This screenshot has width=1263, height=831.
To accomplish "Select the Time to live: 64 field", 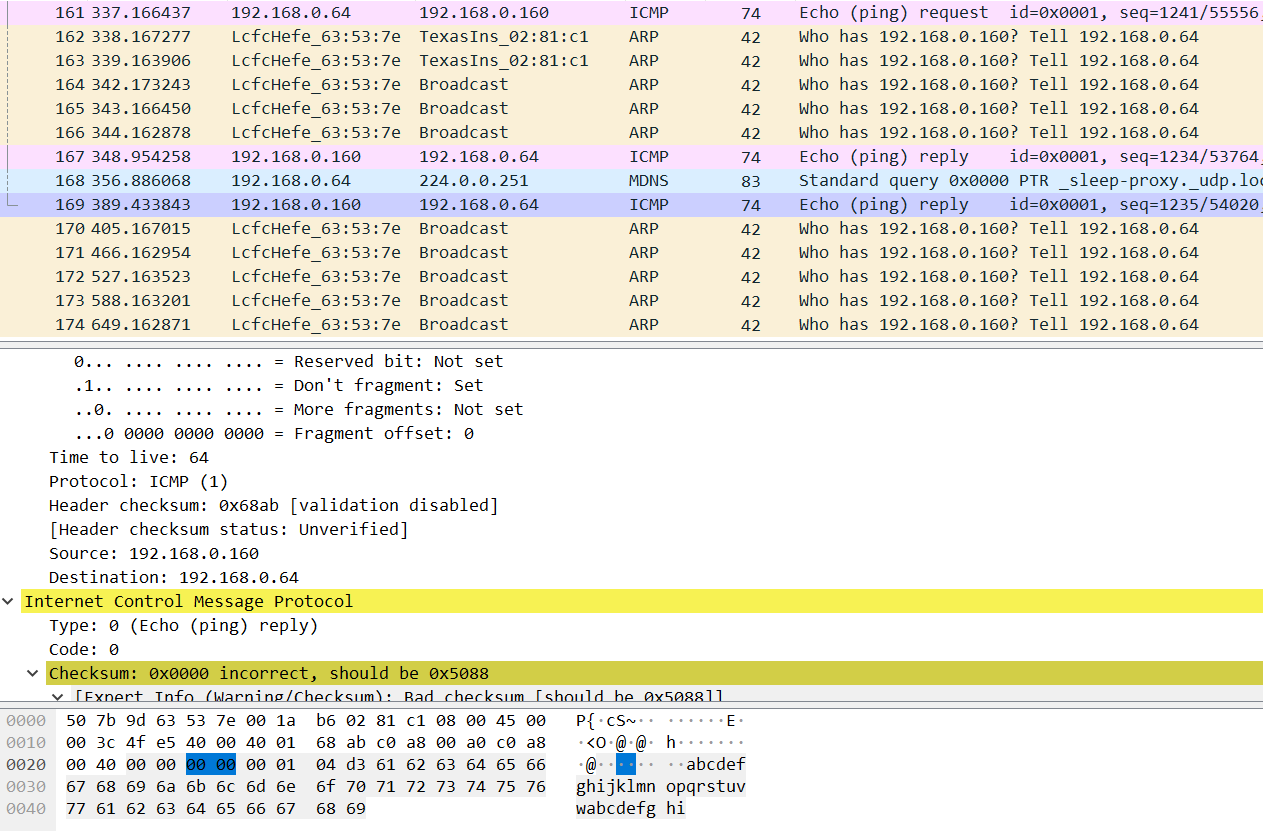I will [129, 457].
